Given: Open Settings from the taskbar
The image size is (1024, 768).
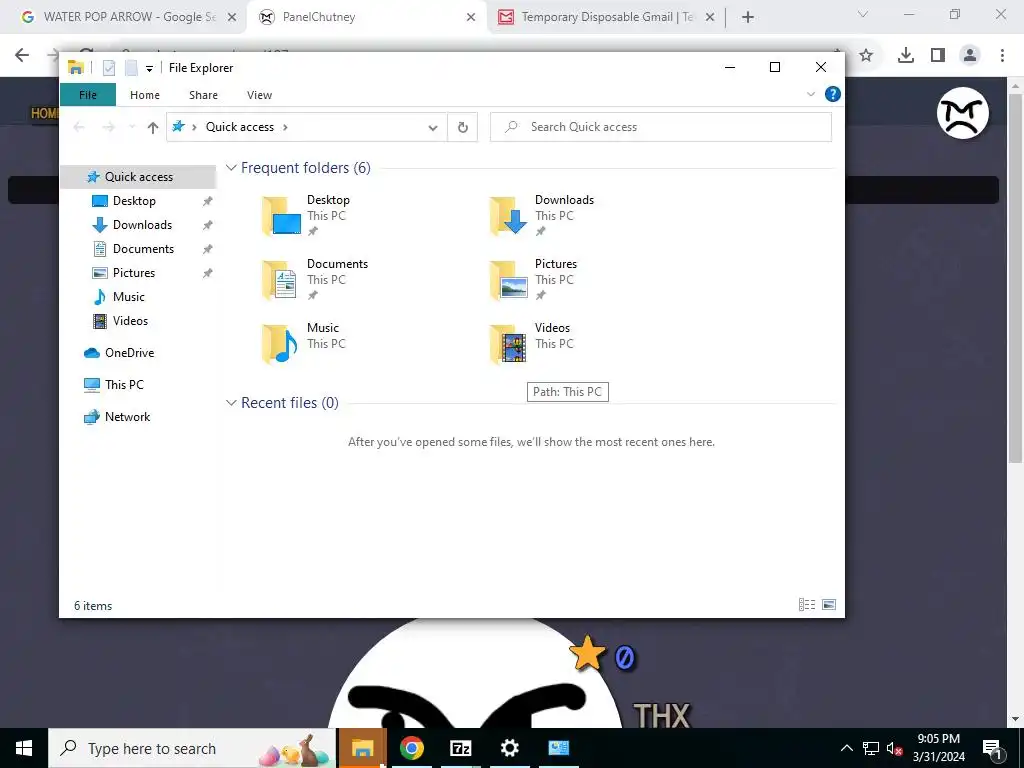Looking at the screenshot, I should tap(509, 748).
